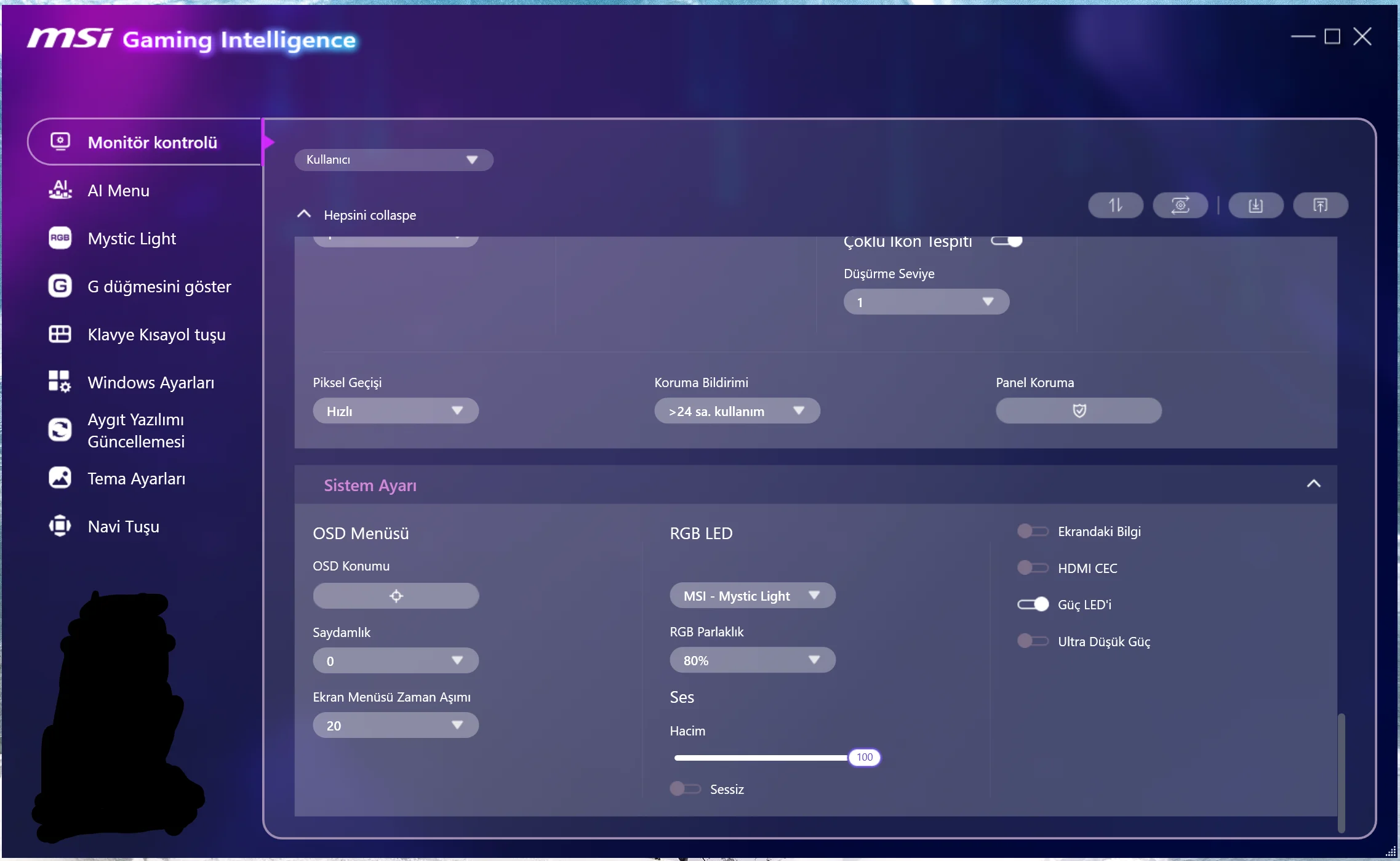
Task: Collapse the Sistem Ayarı section chevron
Action: 1313,484
